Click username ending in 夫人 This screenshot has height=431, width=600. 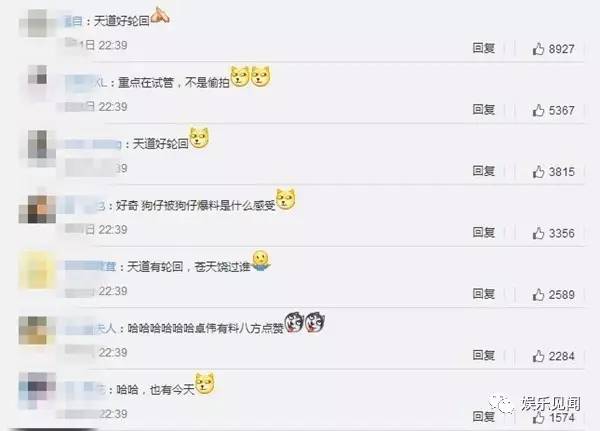click(90, 328)
